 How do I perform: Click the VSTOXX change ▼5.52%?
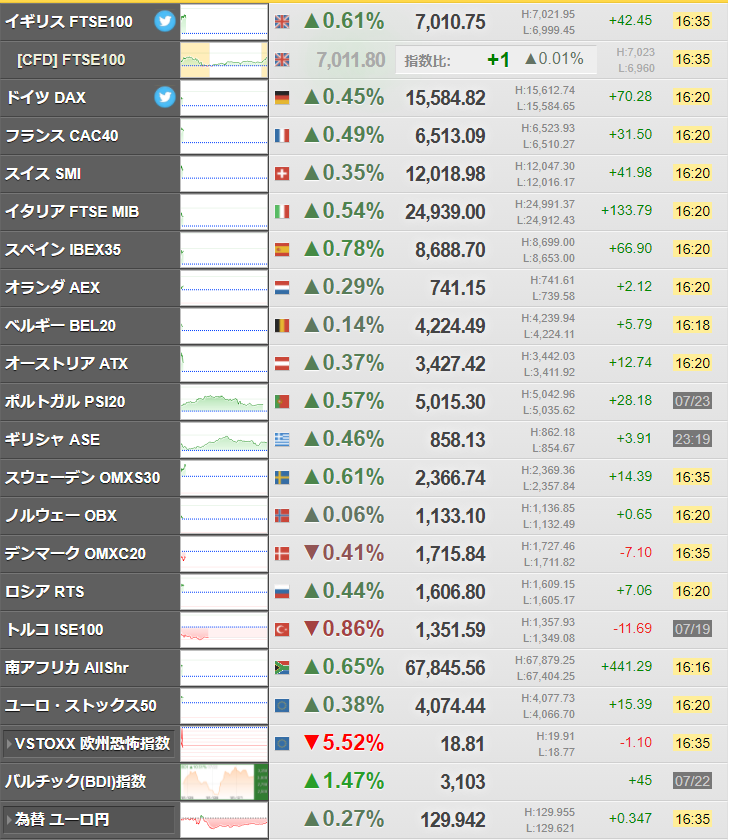click(344, 743)
